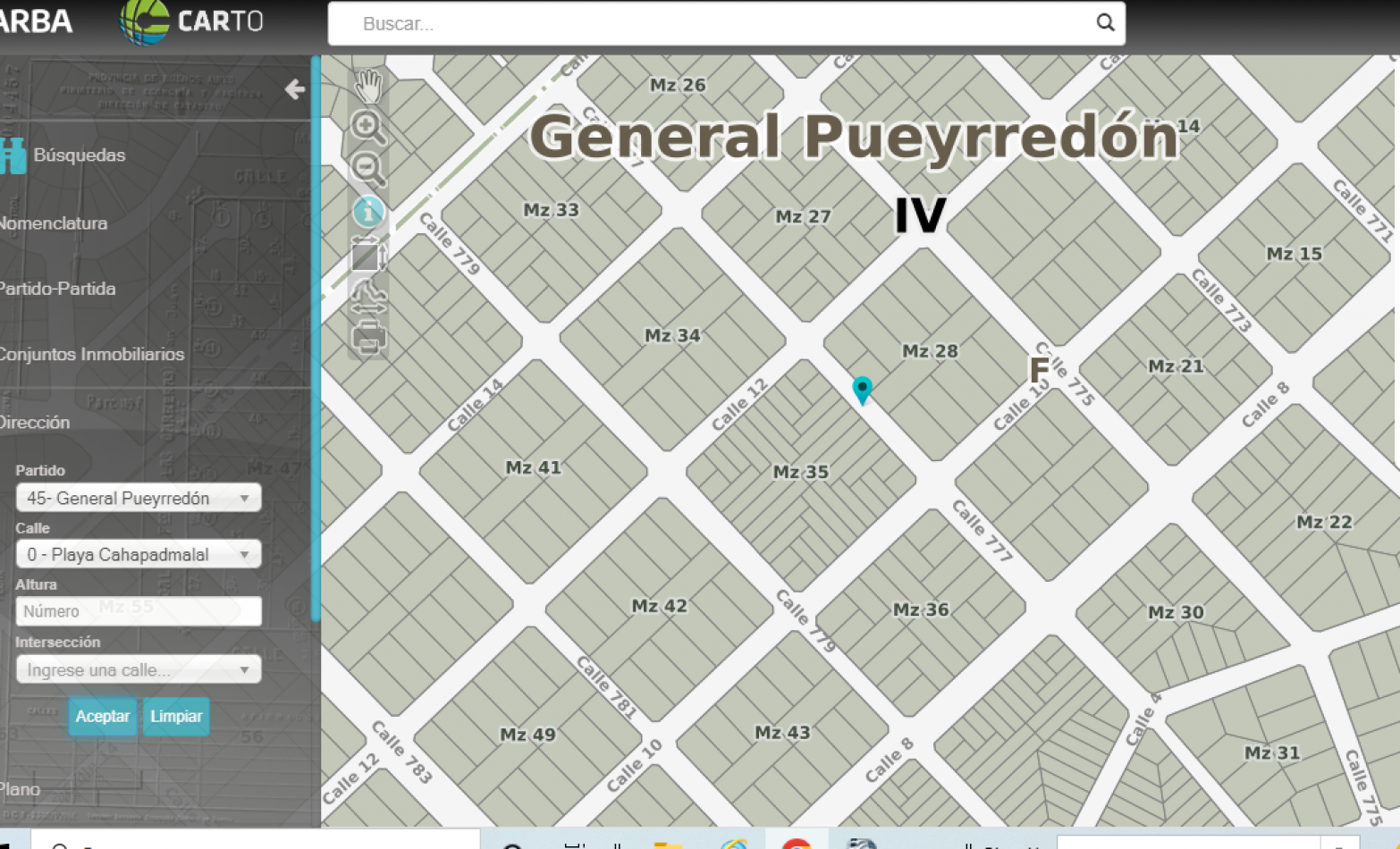Open Conjuntos Inmobiliarios section
This screenshot has height=849, width=1400.
91,354
